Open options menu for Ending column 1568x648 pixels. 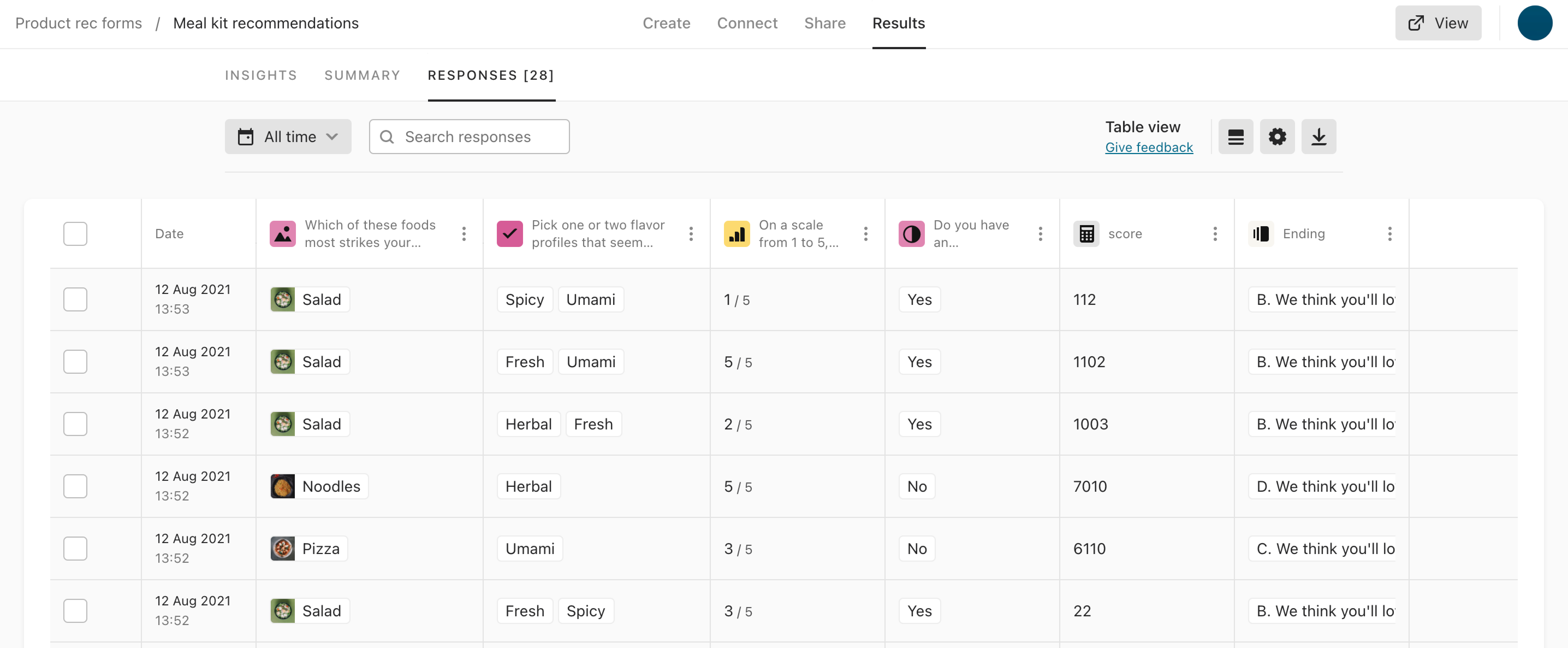pyautogui.click(x=1390, y=234)
